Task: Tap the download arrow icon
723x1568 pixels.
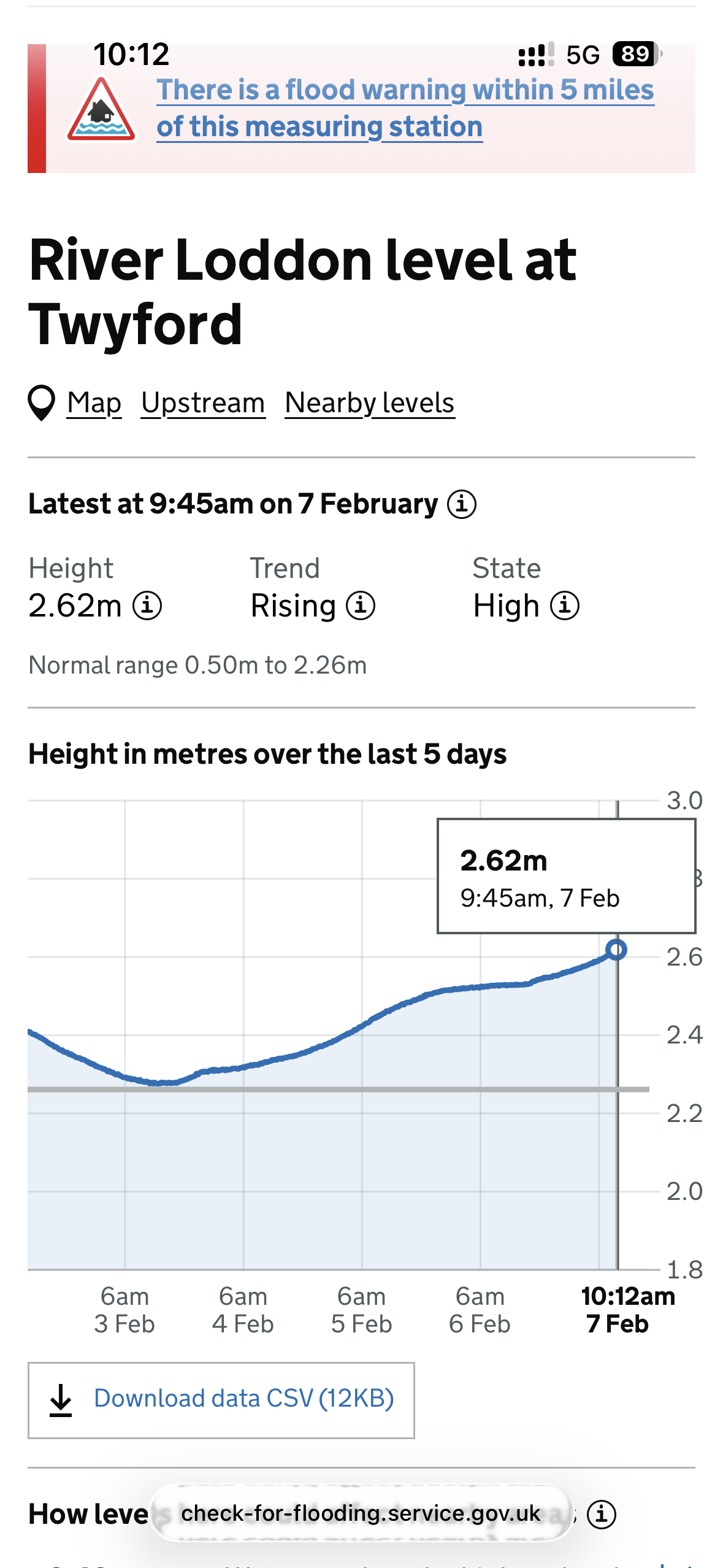Action: coord(61,1400)
